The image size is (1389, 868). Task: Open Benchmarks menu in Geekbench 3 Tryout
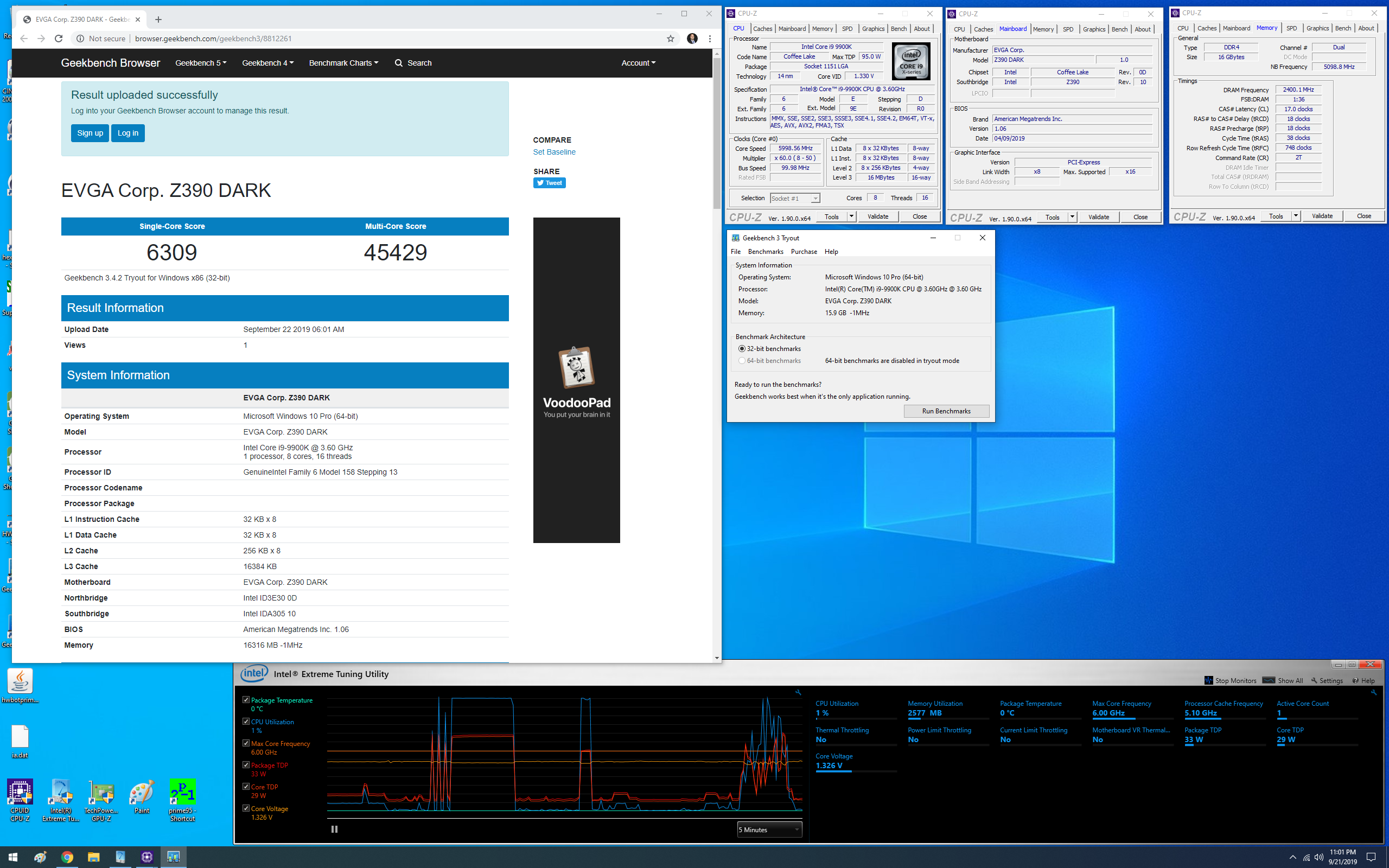pos(766,251)
